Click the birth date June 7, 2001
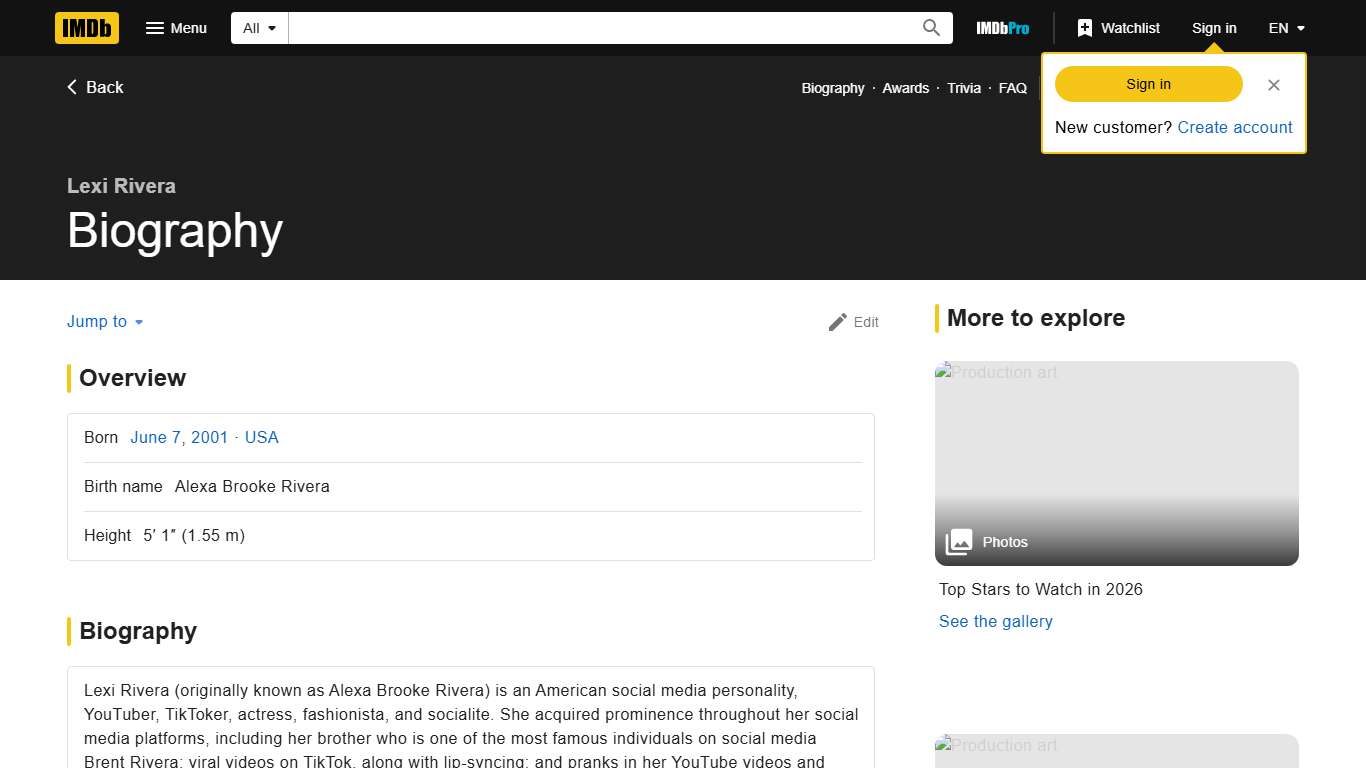The height and width of the screenshot is (768, 1366). 179,437
